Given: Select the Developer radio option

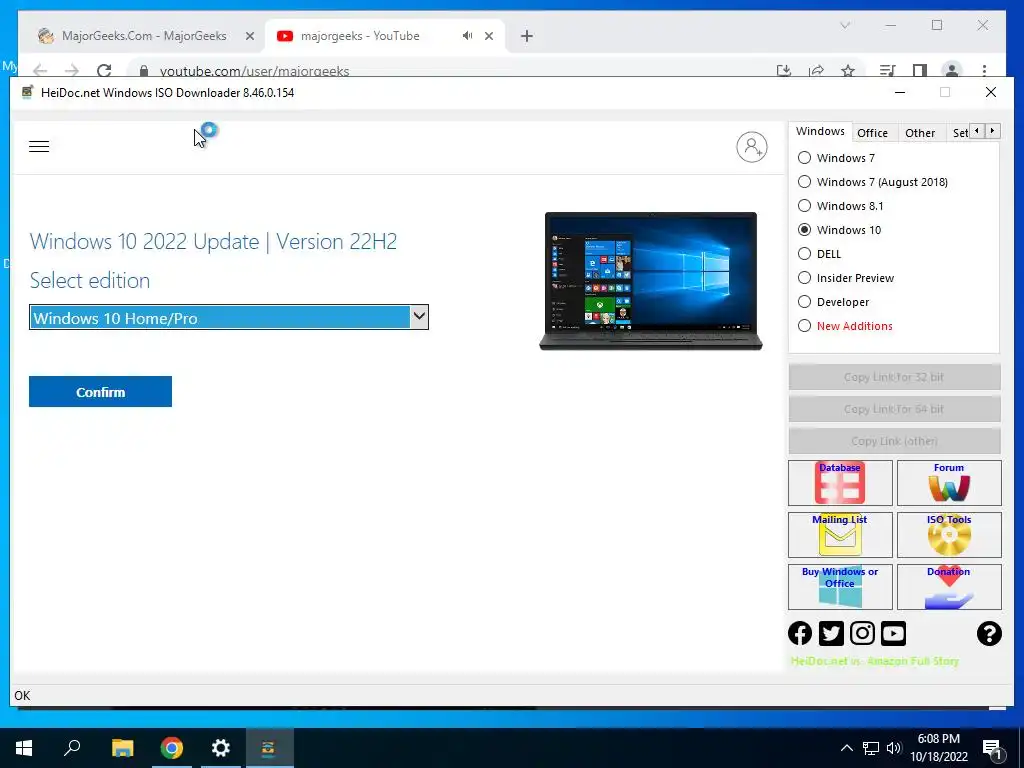Looking at the screenshot, I should click(x=834, y=302).
